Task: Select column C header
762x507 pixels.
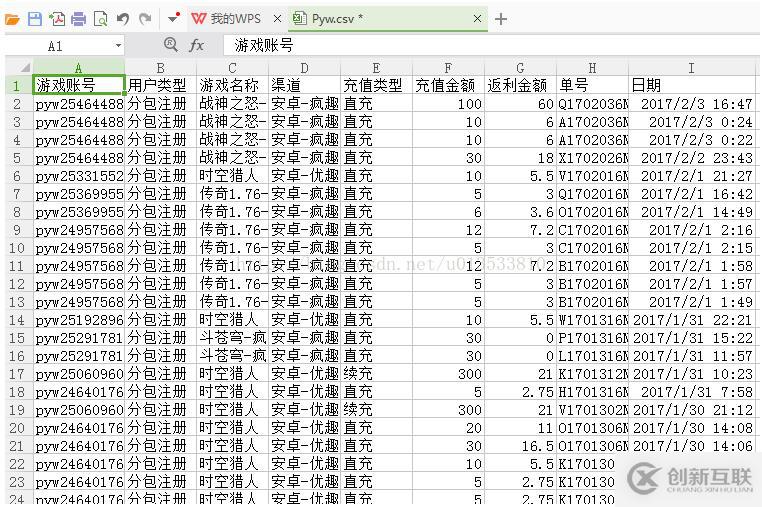Action: 232,68
